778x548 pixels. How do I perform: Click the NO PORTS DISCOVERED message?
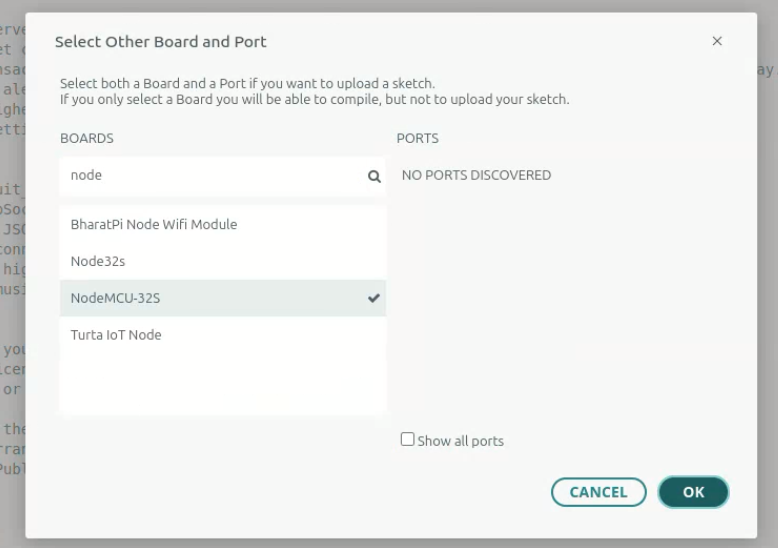click(476, 175)
